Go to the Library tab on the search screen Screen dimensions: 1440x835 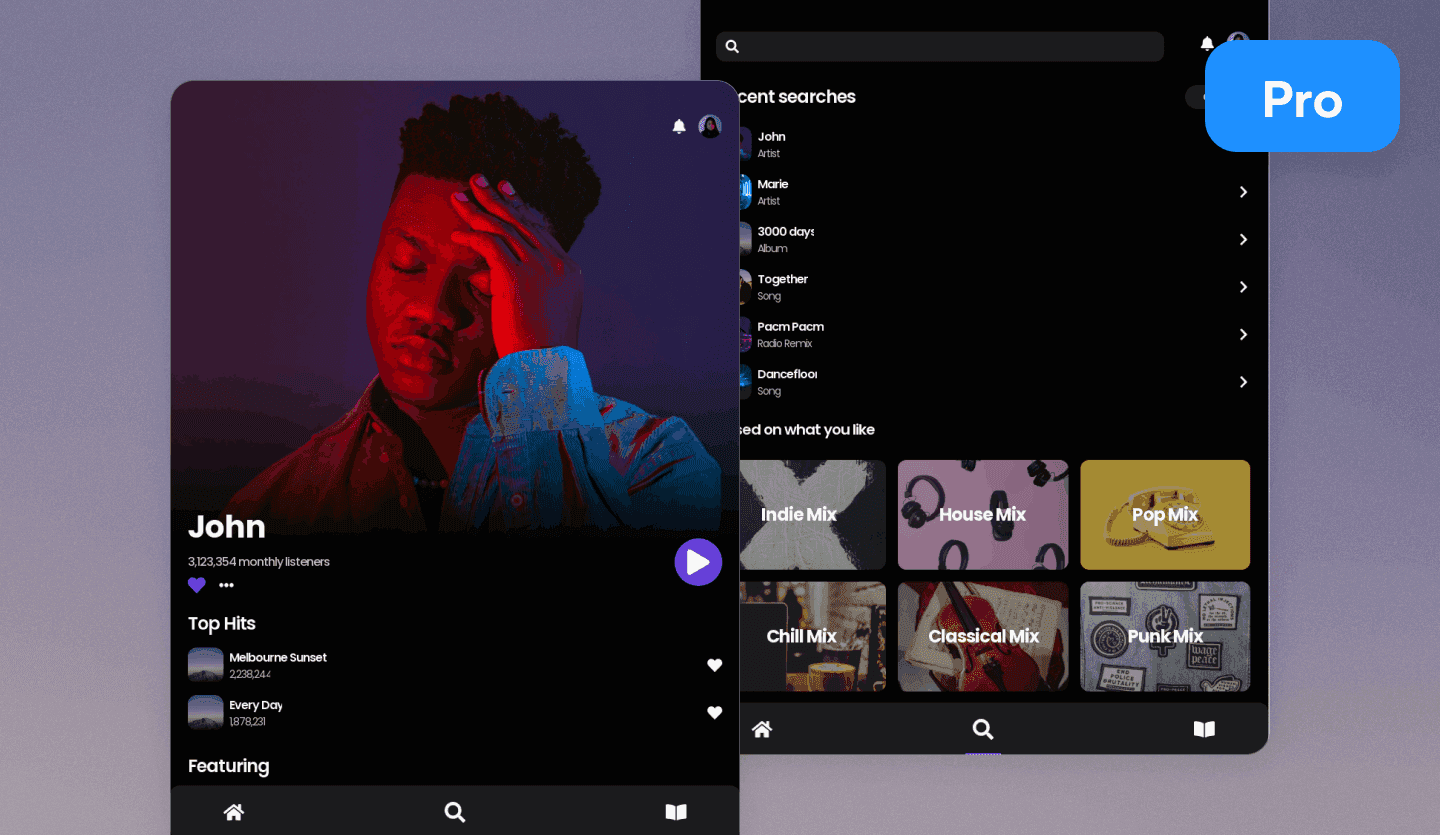tap(1204, 729)
